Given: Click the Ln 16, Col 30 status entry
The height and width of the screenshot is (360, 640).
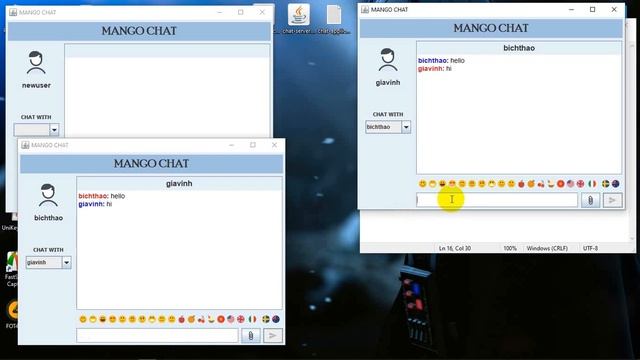Looking at the screenshot, I should [x=455, y=248].
